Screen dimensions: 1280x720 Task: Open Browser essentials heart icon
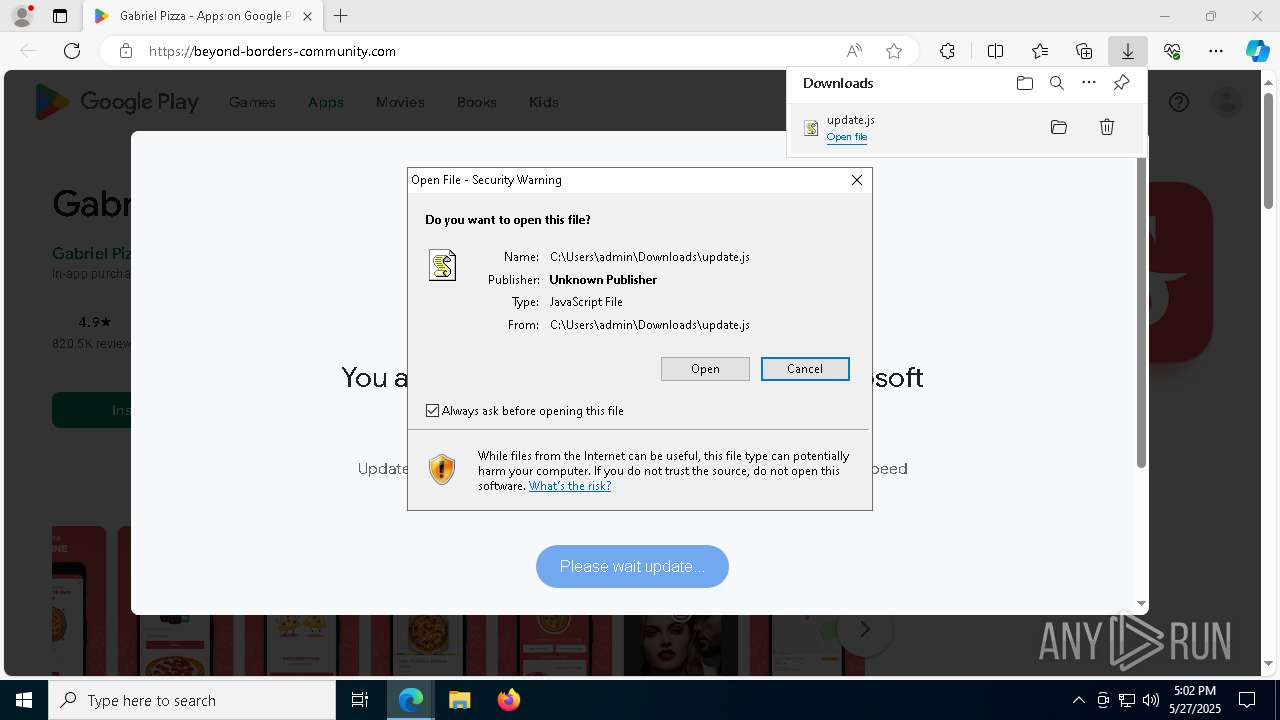coord(1172,51)
